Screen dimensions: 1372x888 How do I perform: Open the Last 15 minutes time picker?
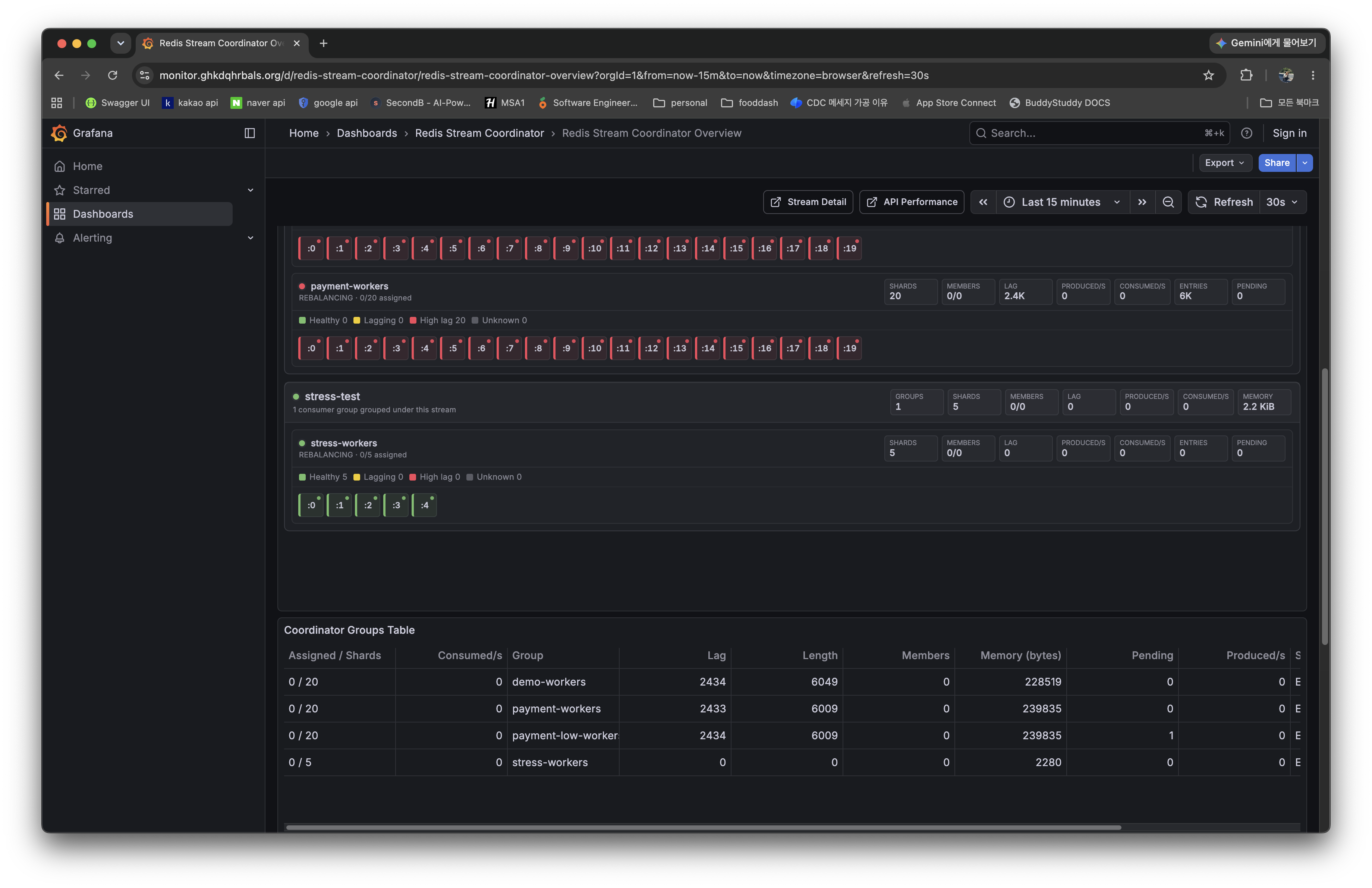(1063, 202)
